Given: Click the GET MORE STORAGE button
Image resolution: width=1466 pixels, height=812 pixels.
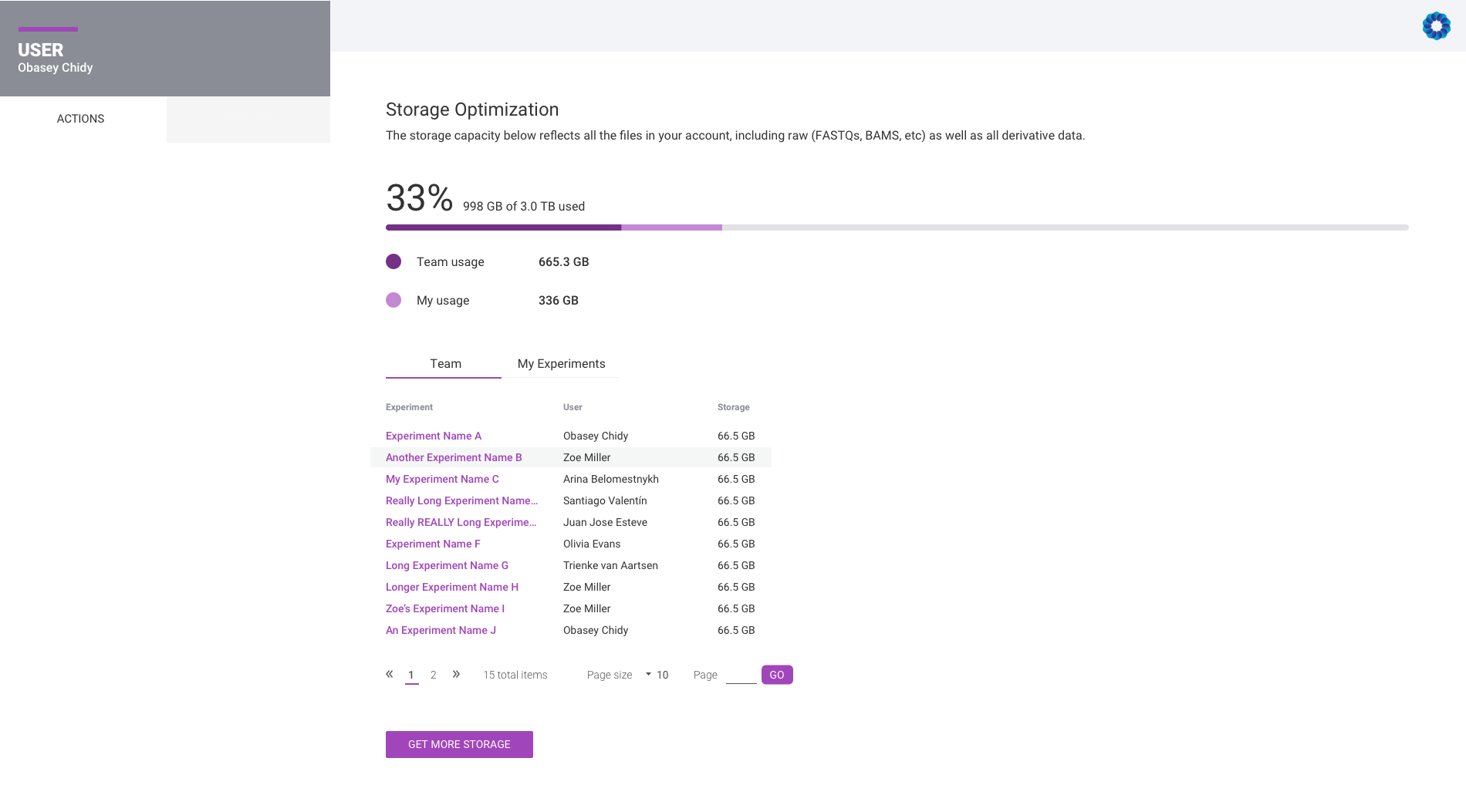Looking at the screenshot, I should click(x=458, y=744).
